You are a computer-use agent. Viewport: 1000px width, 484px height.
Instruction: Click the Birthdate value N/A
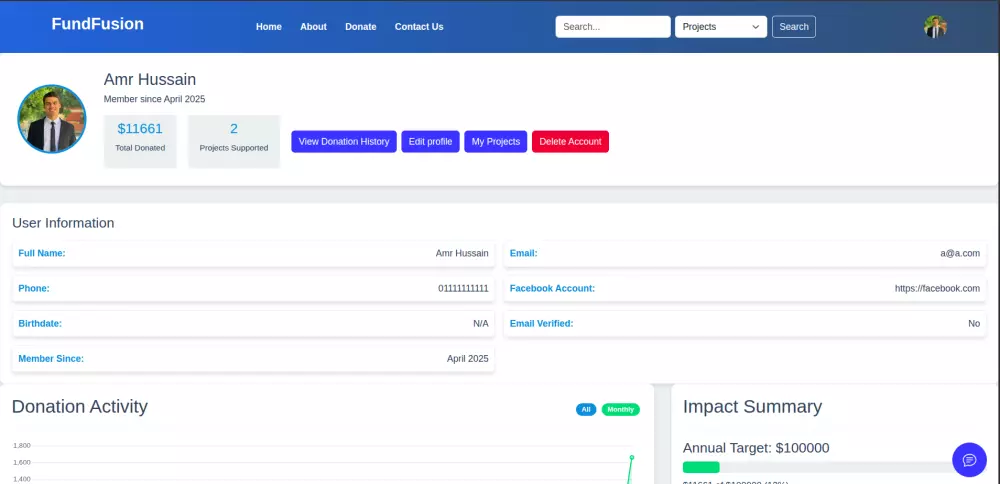click(x=481, y=323)
